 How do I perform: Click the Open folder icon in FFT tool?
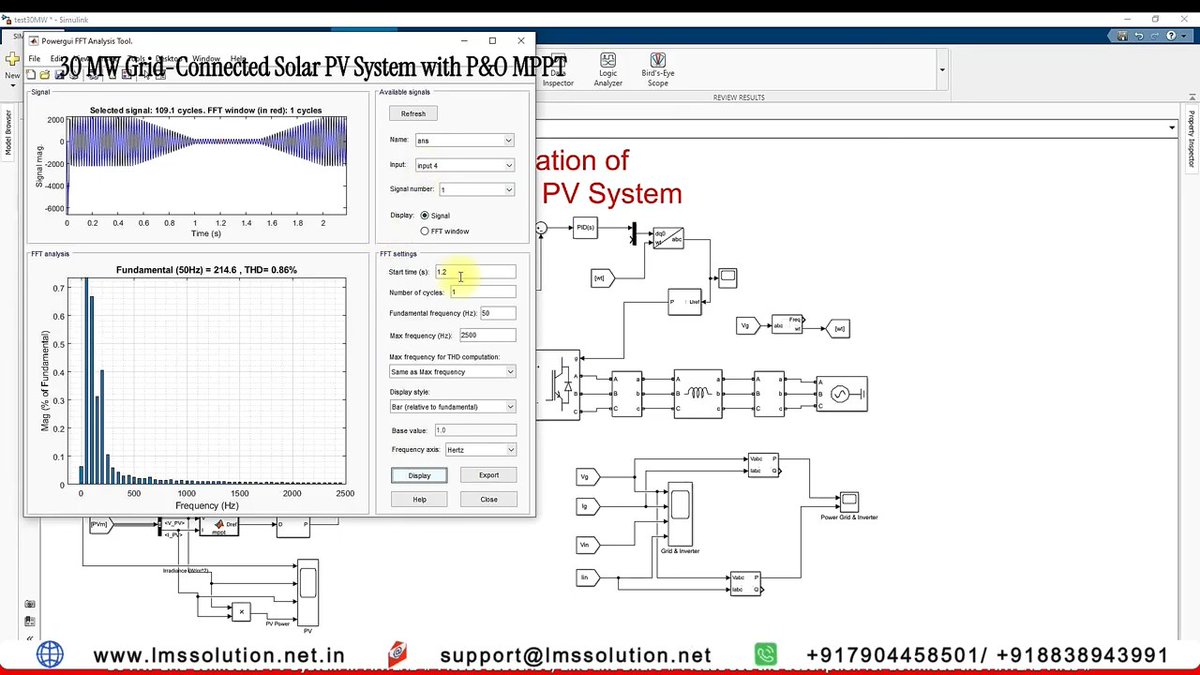[x=44, y=74]
